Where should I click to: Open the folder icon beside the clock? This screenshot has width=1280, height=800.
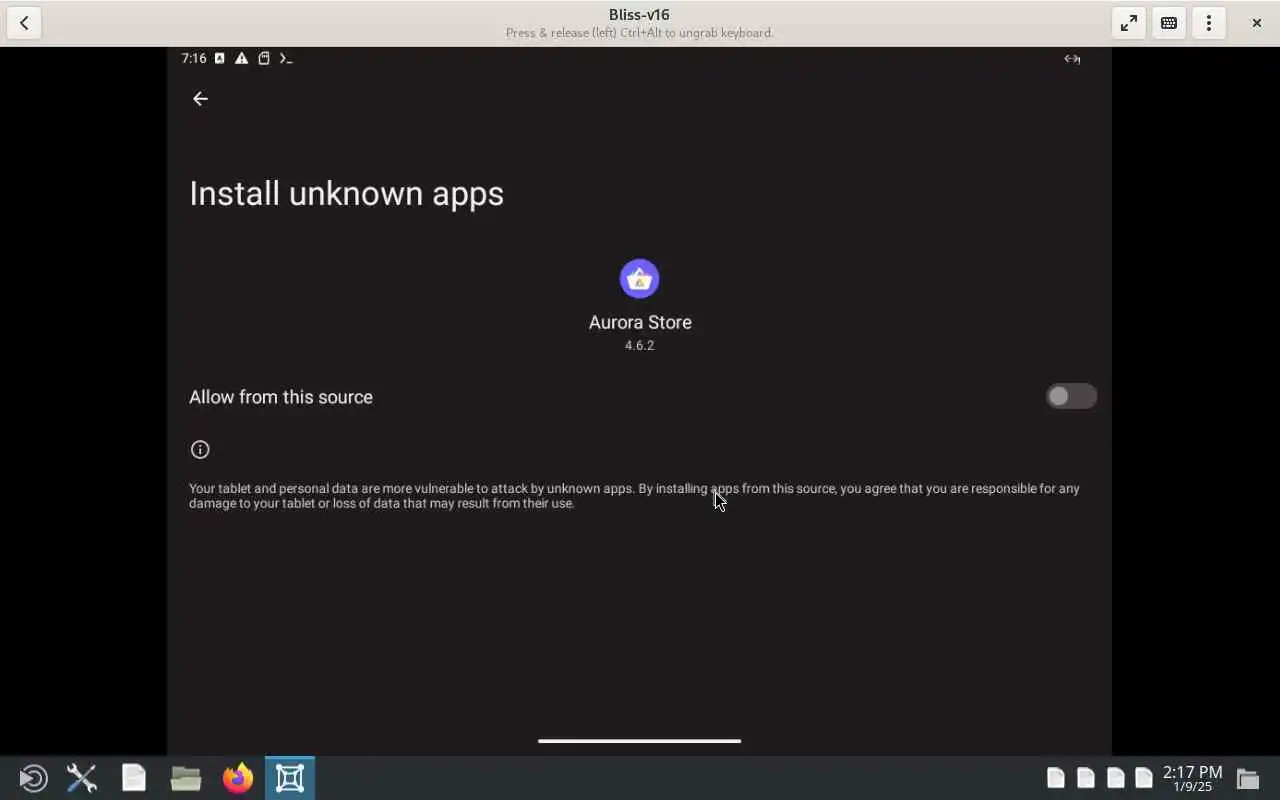point(1247,778)
